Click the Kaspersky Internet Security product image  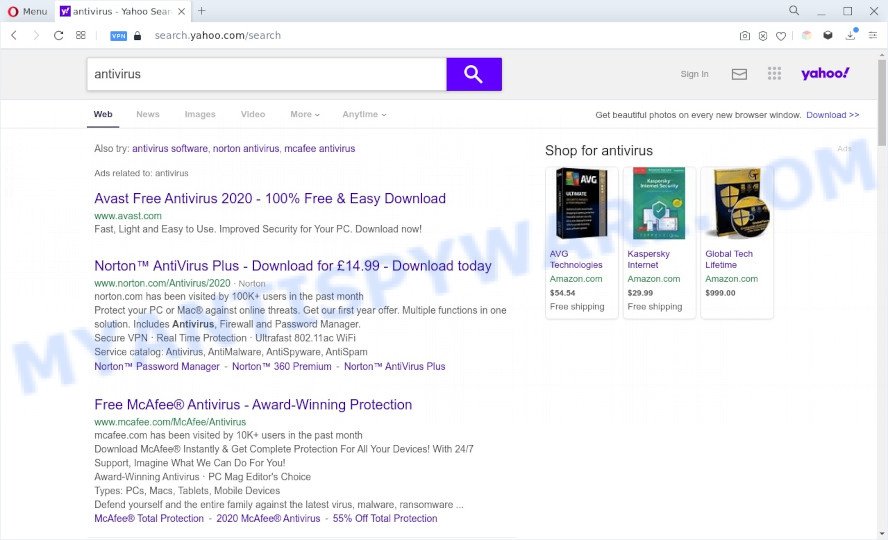pyautogui.click(x=659, y=203)
